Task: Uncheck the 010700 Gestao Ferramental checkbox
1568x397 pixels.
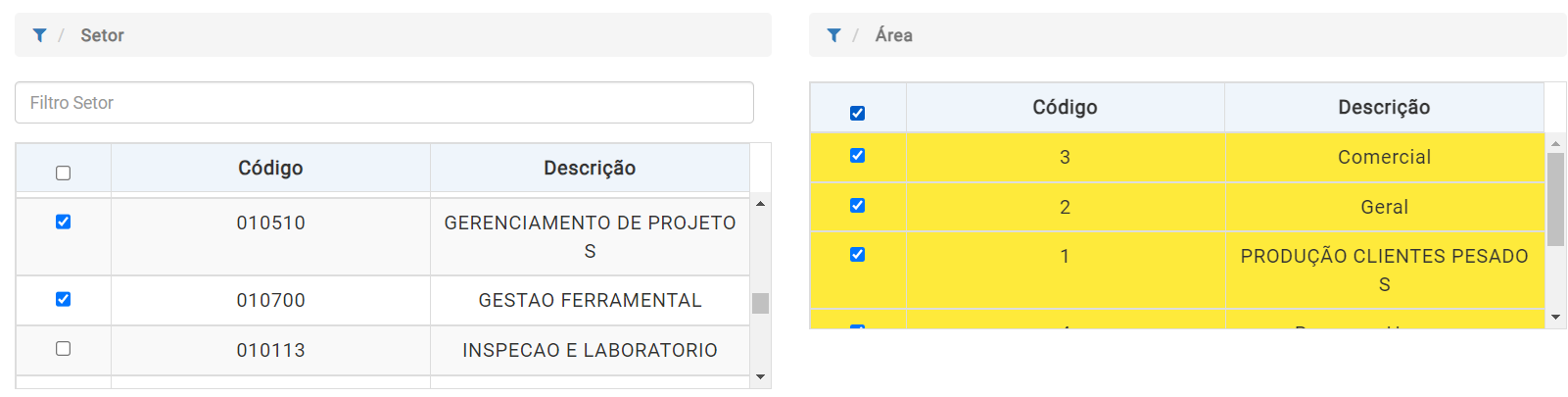Action: point(64,299)
